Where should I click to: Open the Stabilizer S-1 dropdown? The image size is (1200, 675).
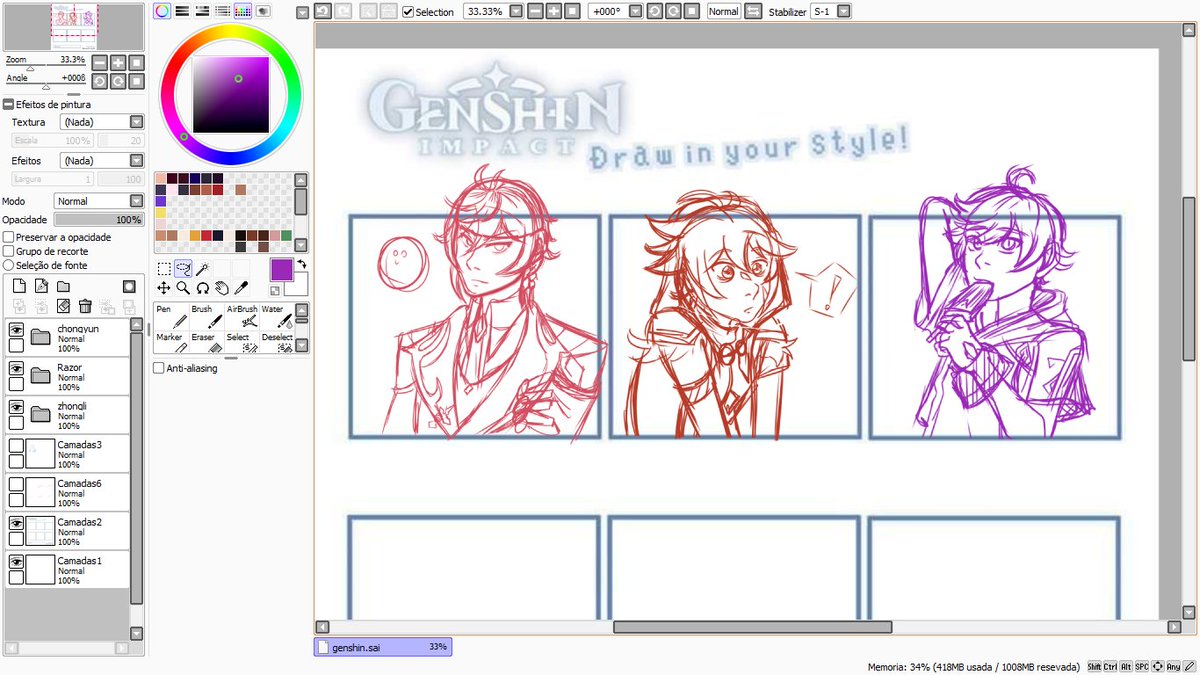[844, 11]
